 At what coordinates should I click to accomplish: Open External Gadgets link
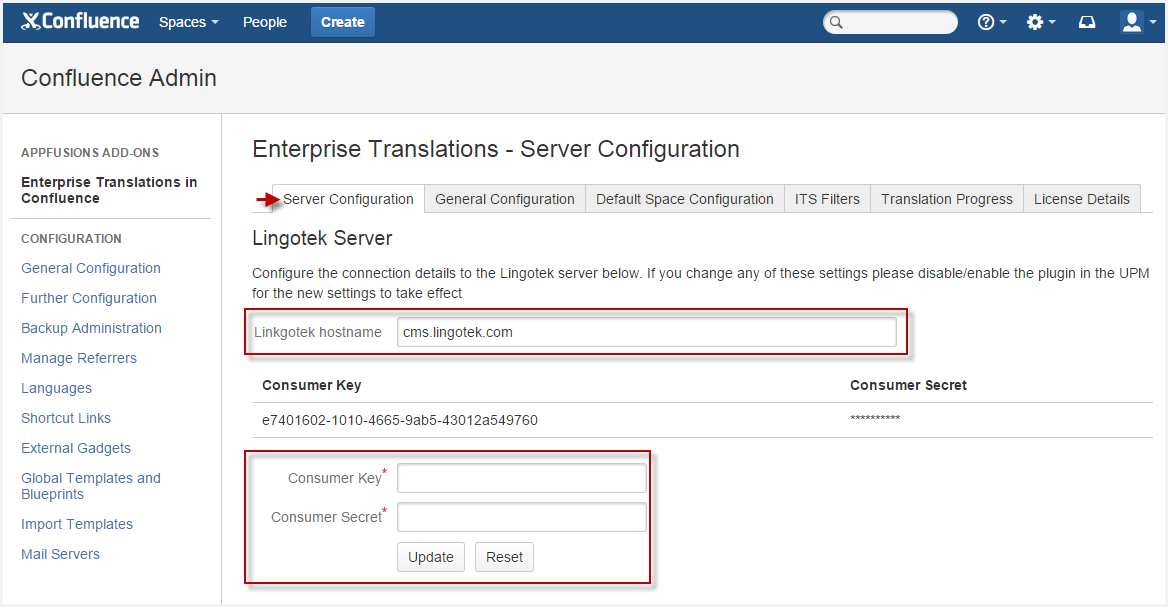click(x=76, y=448)
